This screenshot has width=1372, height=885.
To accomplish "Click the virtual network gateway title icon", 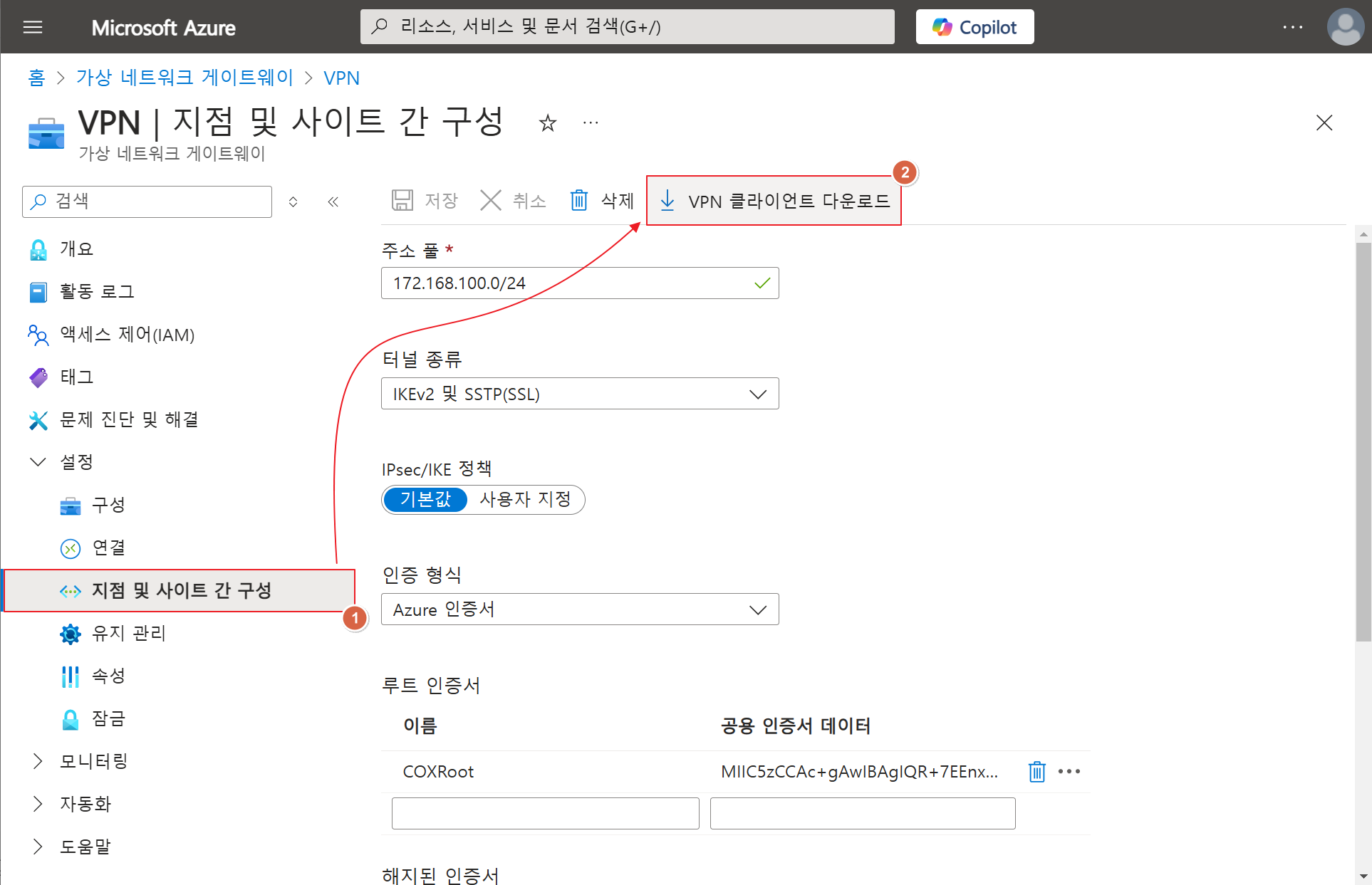I will [x=46, y=133].
